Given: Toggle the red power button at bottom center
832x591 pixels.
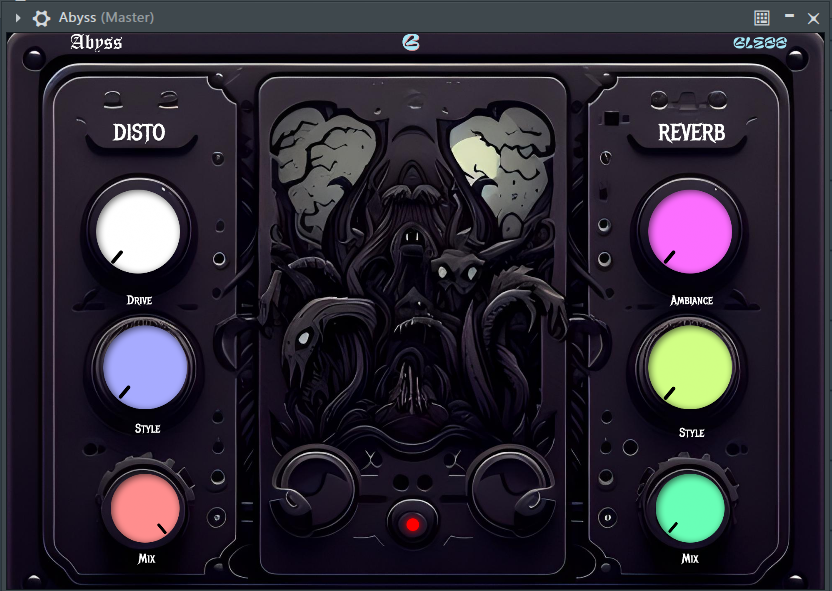Looking at the screenshot, I should point(412,525).
